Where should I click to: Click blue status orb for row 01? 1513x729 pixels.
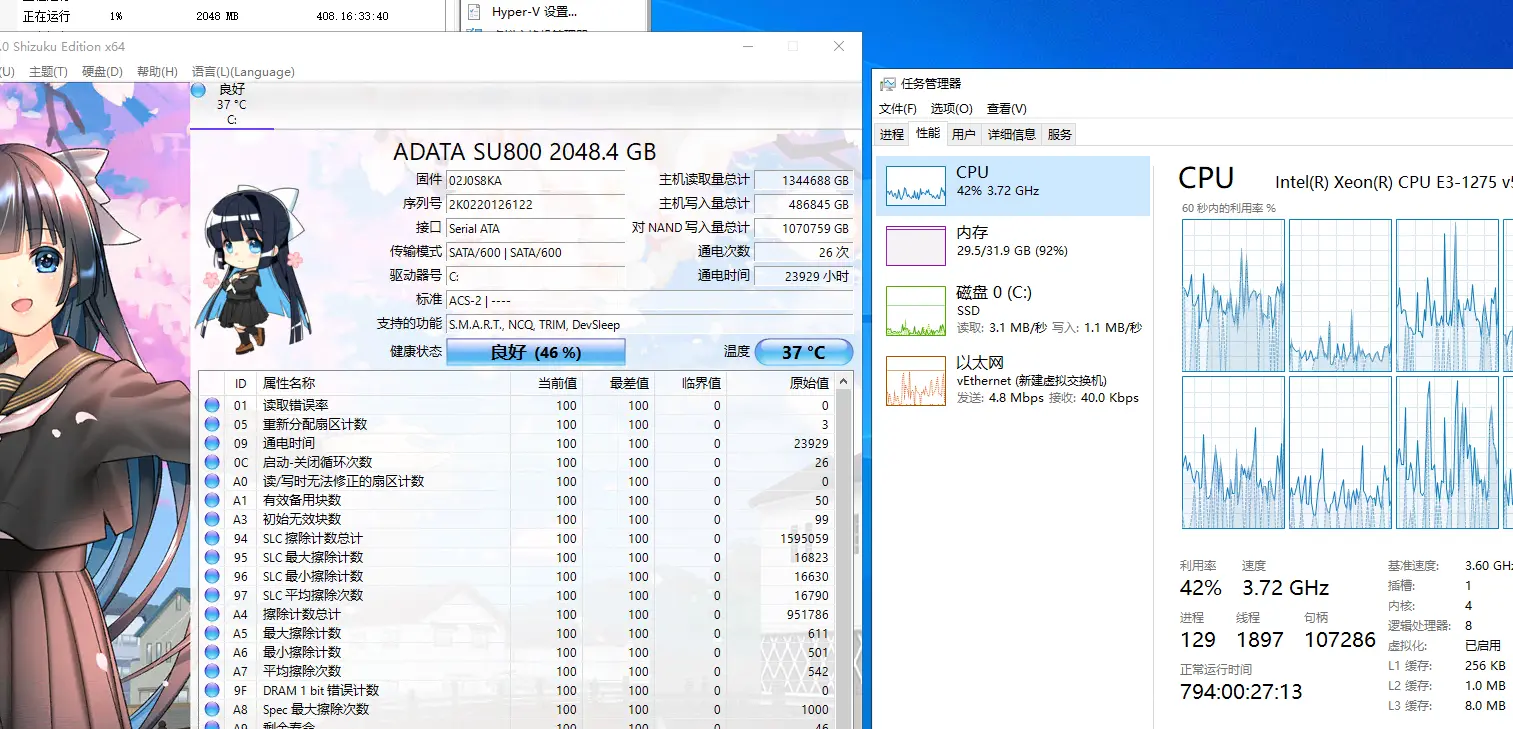click(212, 405)
